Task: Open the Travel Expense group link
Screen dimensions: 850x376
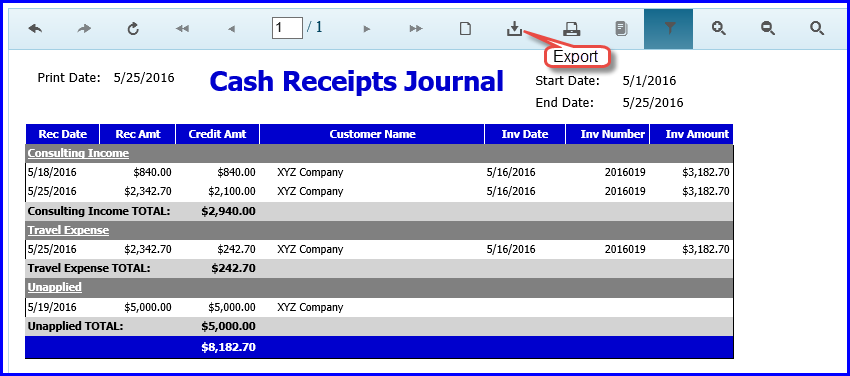Action: (68, 230)
